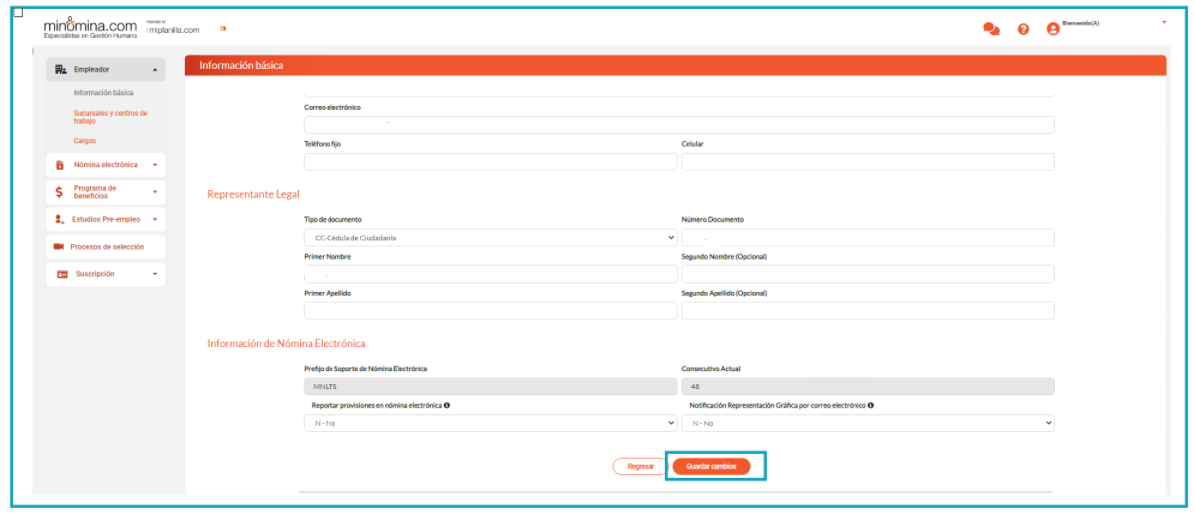Viewport: 1195px width, 513px height.
Task: Click the Procesos de selección camera icon
Action: pos(59,246)
